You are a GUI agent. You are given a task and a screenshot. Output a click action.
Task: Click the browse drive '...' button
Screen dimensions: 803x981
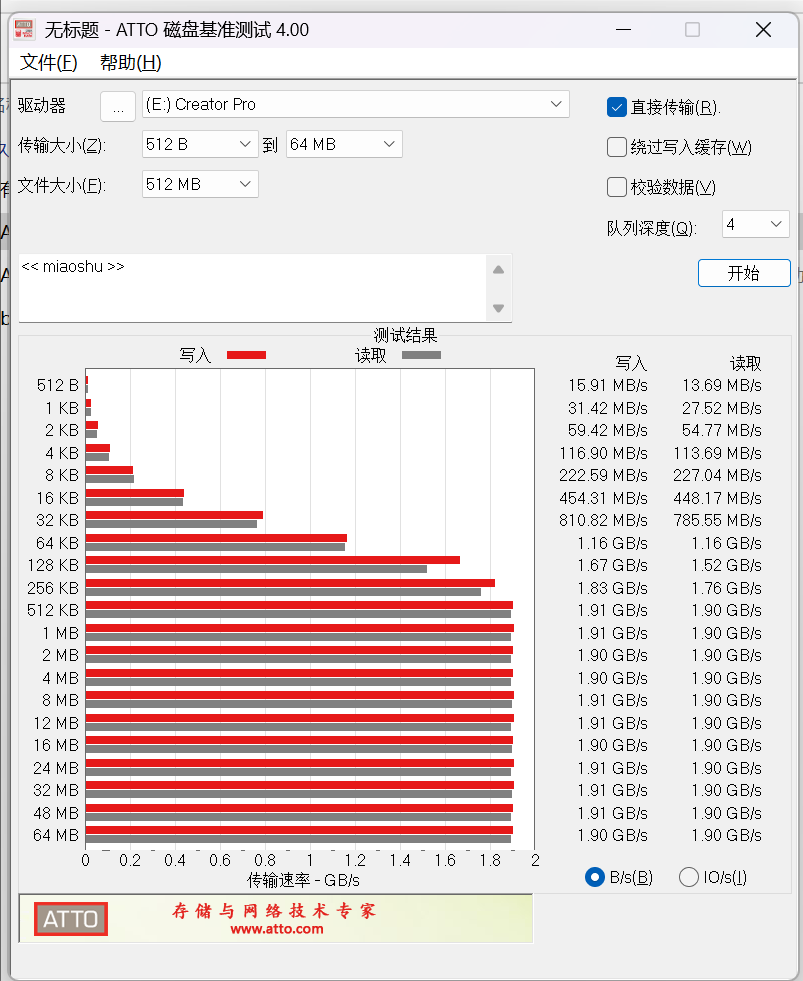click(x=118, y=106)
